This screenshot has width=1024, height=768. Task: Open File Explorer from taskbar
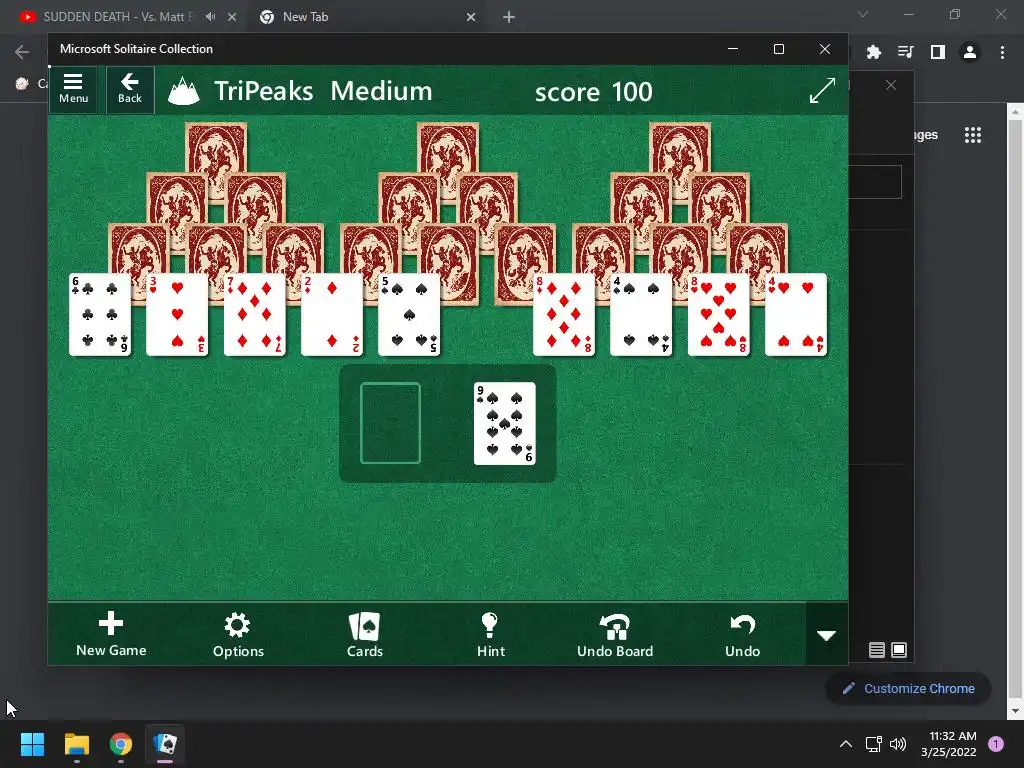(76, 744)
